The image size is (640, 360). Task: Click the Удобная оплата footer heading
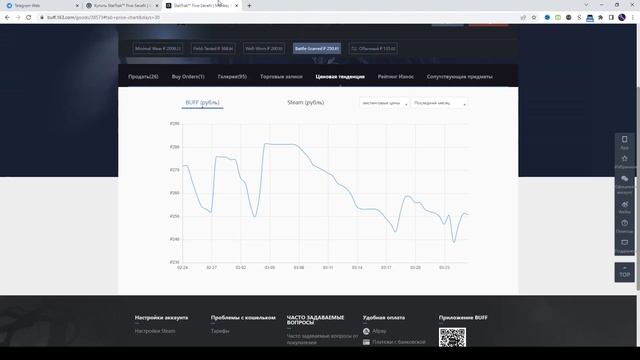(x=384, y=318)
